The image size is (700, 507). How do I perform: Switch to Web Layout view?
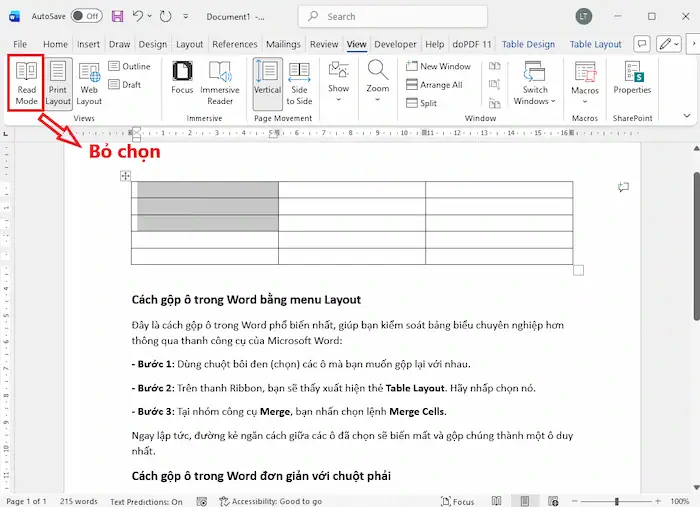click(89, 83)
